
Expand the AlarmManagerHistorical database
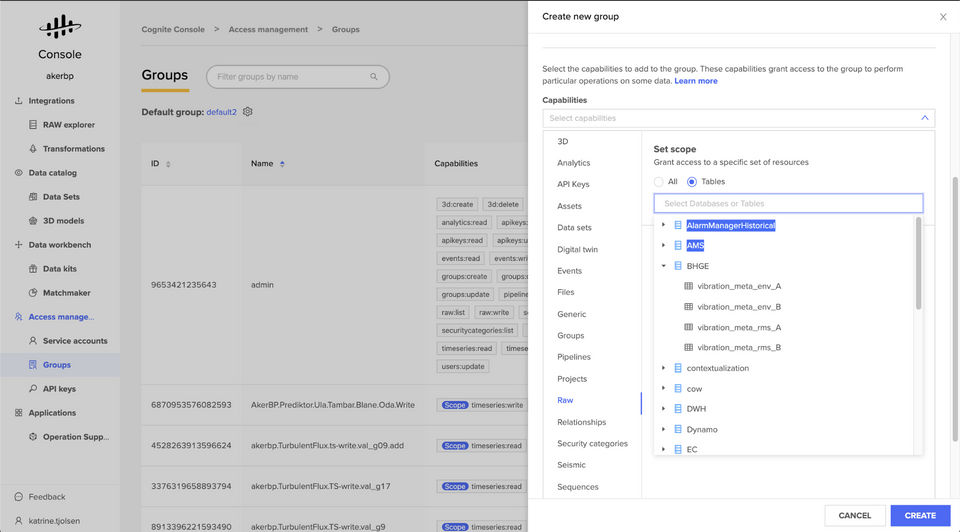click(x=664, y=225)
